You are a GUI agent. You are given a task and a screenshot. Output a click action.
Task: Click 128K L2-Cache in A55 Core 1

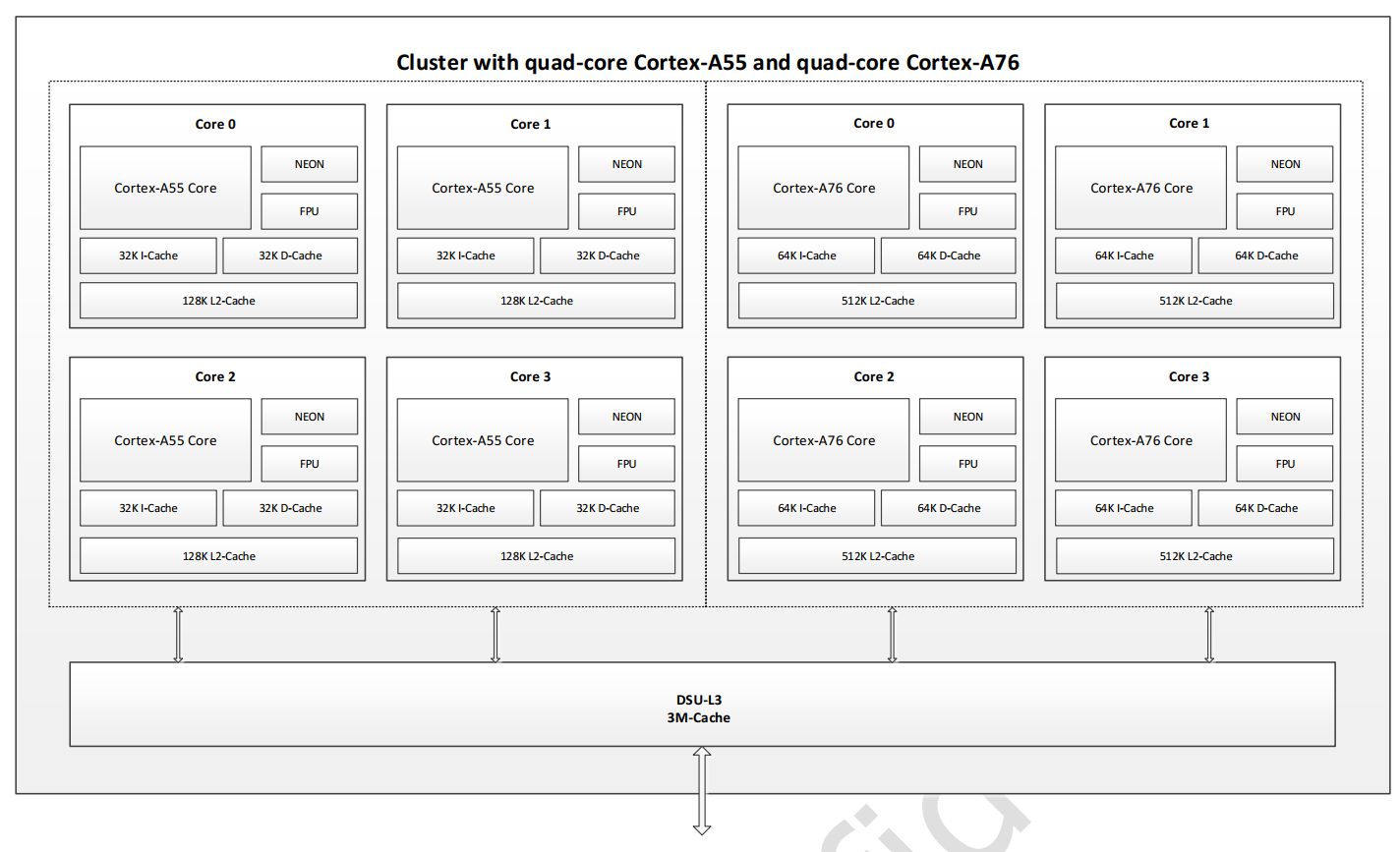(536, 301)
